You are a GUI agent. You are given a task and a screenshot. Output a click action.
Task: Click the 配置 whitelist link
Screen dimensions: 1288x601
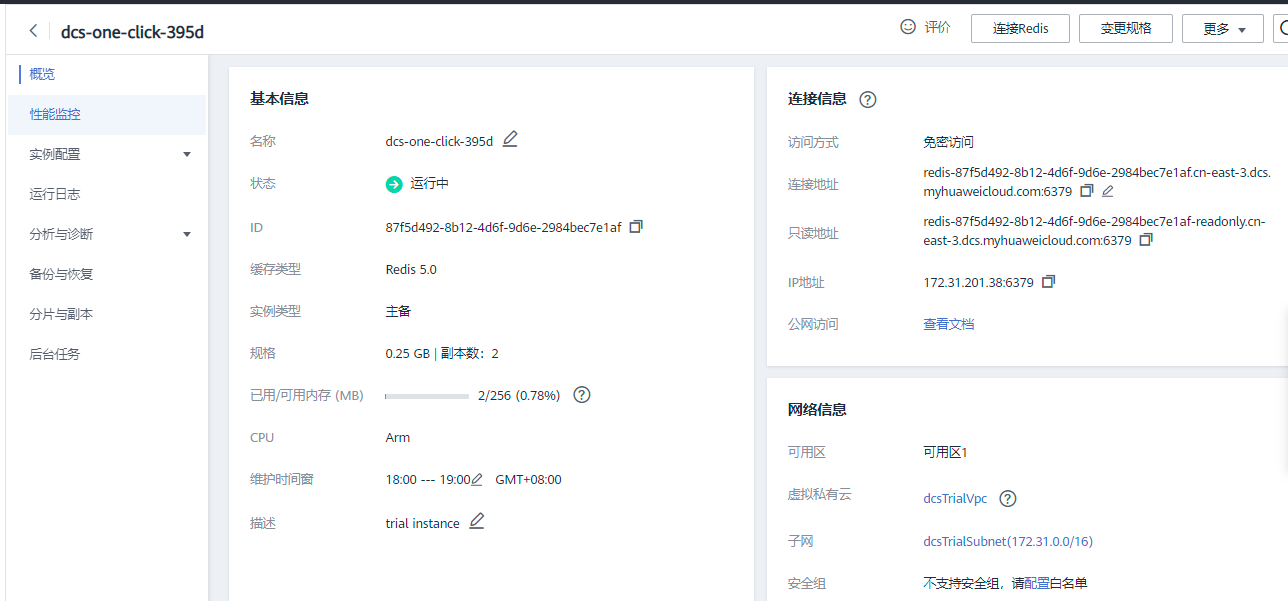tap(1037, 583)
